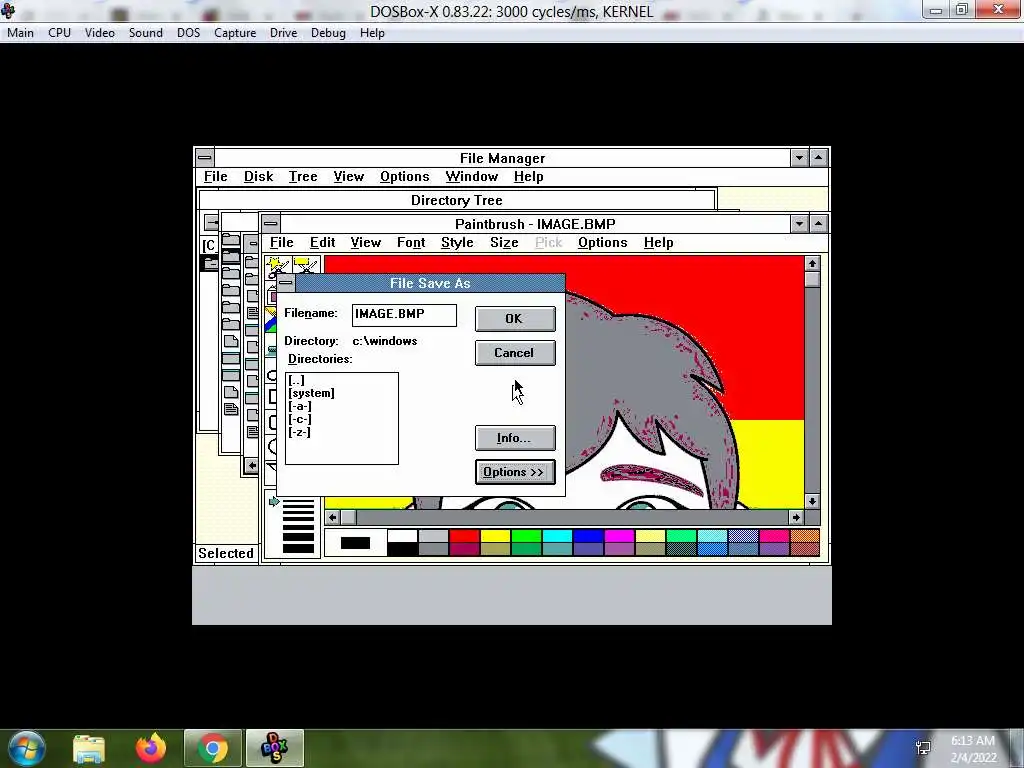The width and height of the screenshot is (1024, 768).
Task: Open DOSBox-X Drive menu
Action: pos(283,33)
